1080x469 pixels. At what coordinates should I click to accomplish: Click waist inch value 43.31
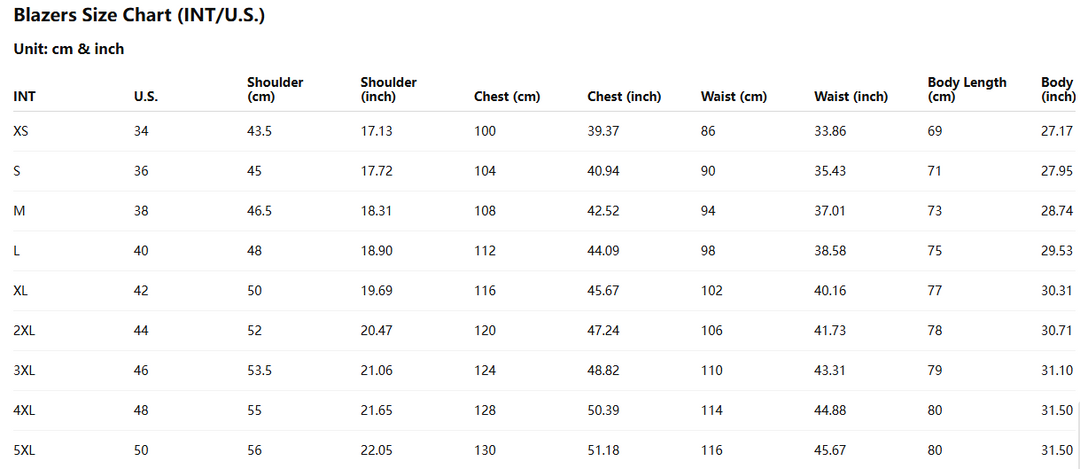[x=830, y=371]
